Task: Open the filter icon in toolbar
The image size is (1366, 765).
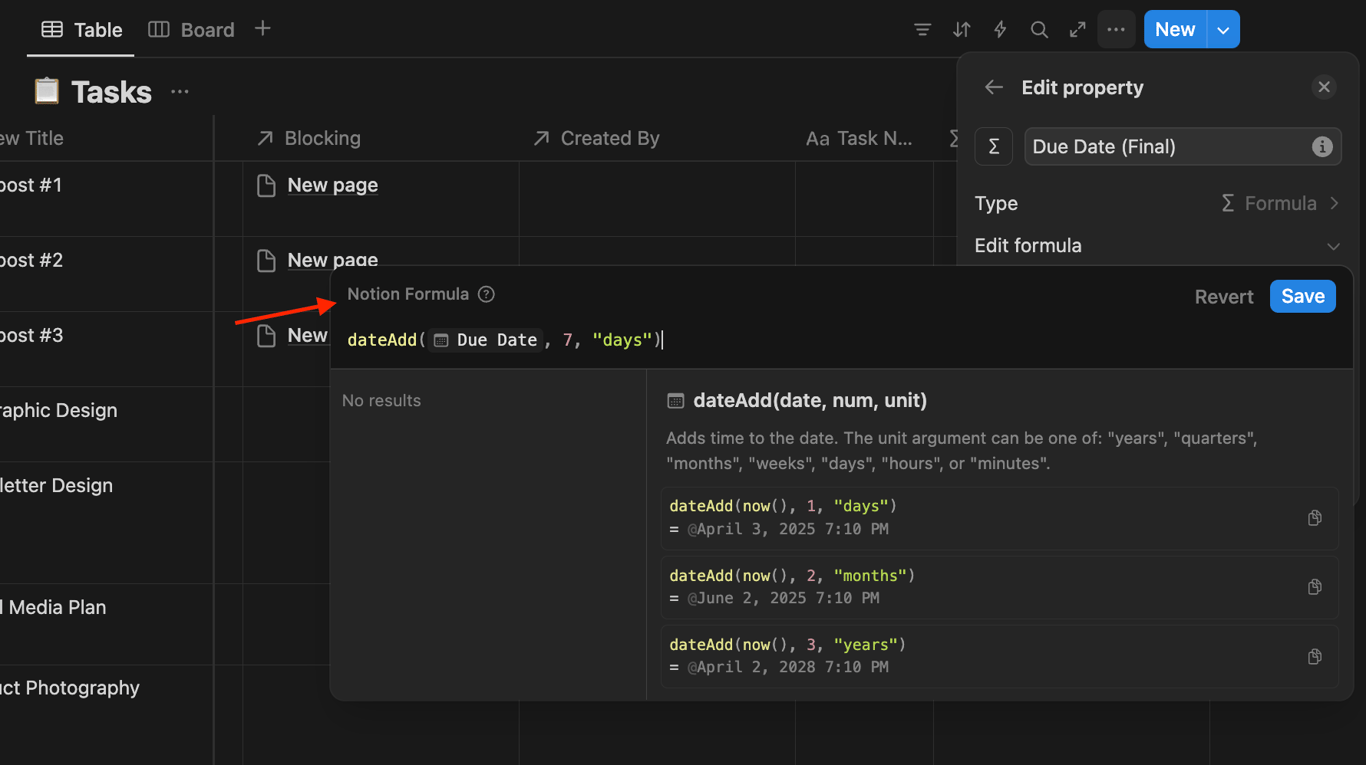Action: [x=922, y=30]
